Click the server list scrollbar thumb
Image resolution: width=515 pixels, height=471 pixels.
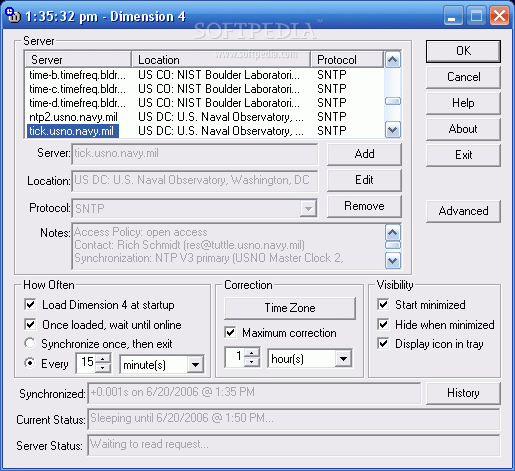point(393,101)
